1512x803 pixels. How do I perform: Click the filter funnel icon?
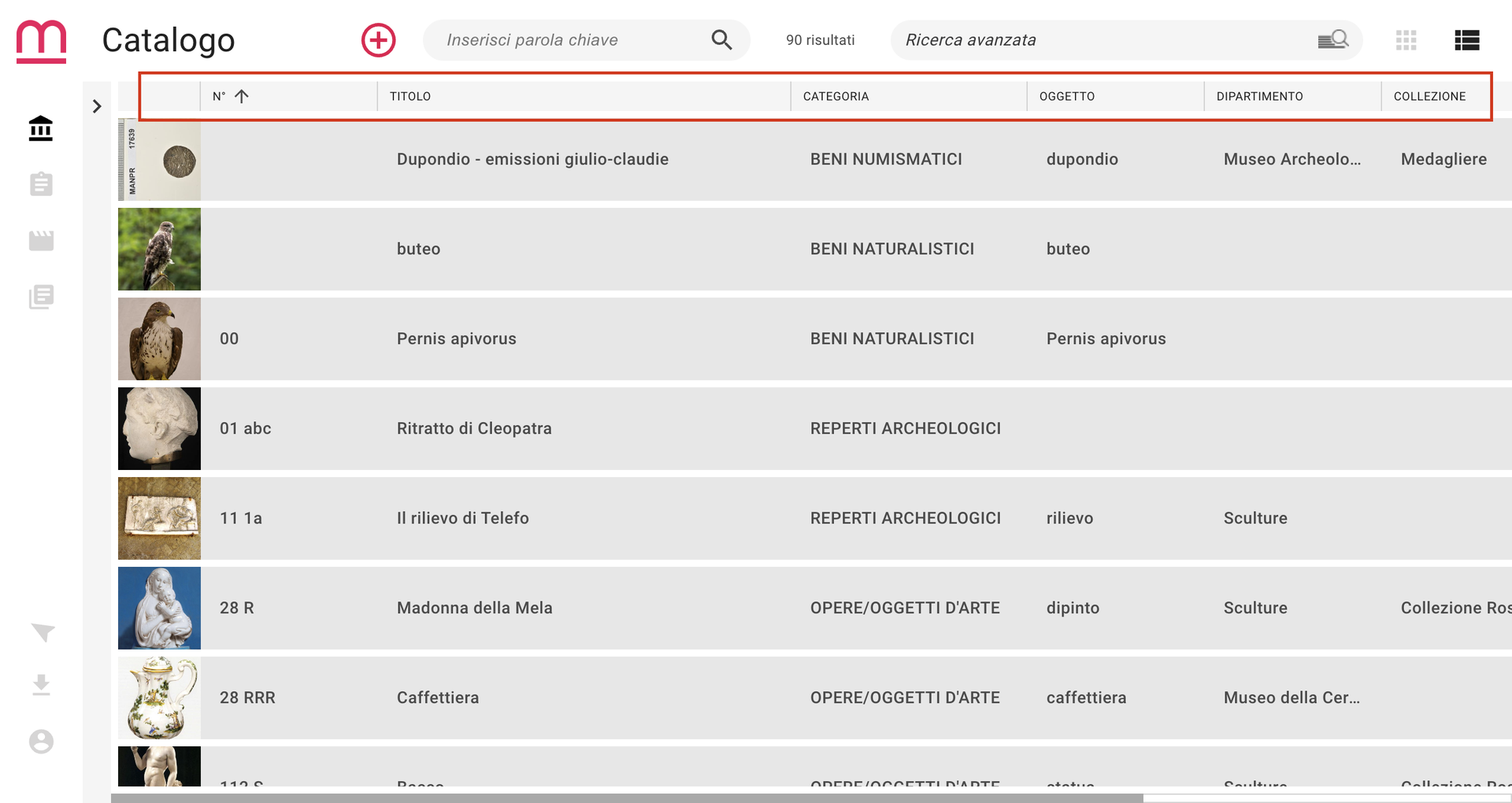coord(43,633)
